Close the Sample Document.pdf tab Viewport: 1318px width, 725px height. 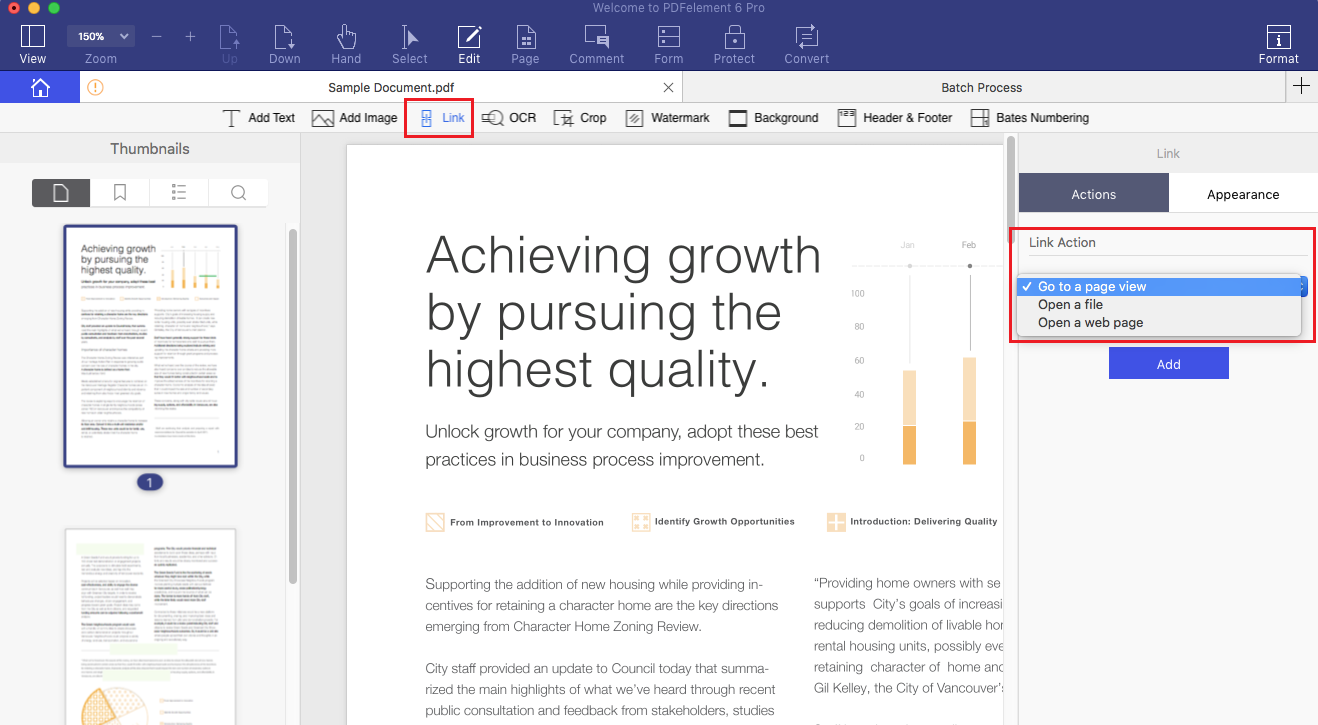pyautogui.click(x=668, y=87)
